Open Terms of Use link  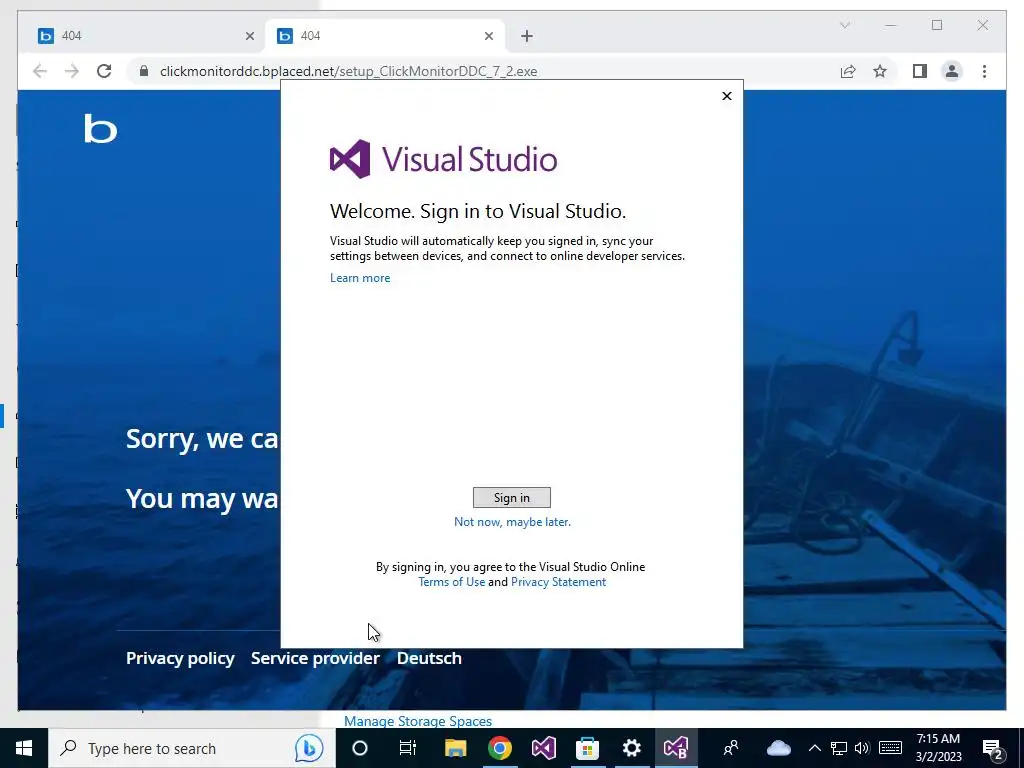coord(451,582)
